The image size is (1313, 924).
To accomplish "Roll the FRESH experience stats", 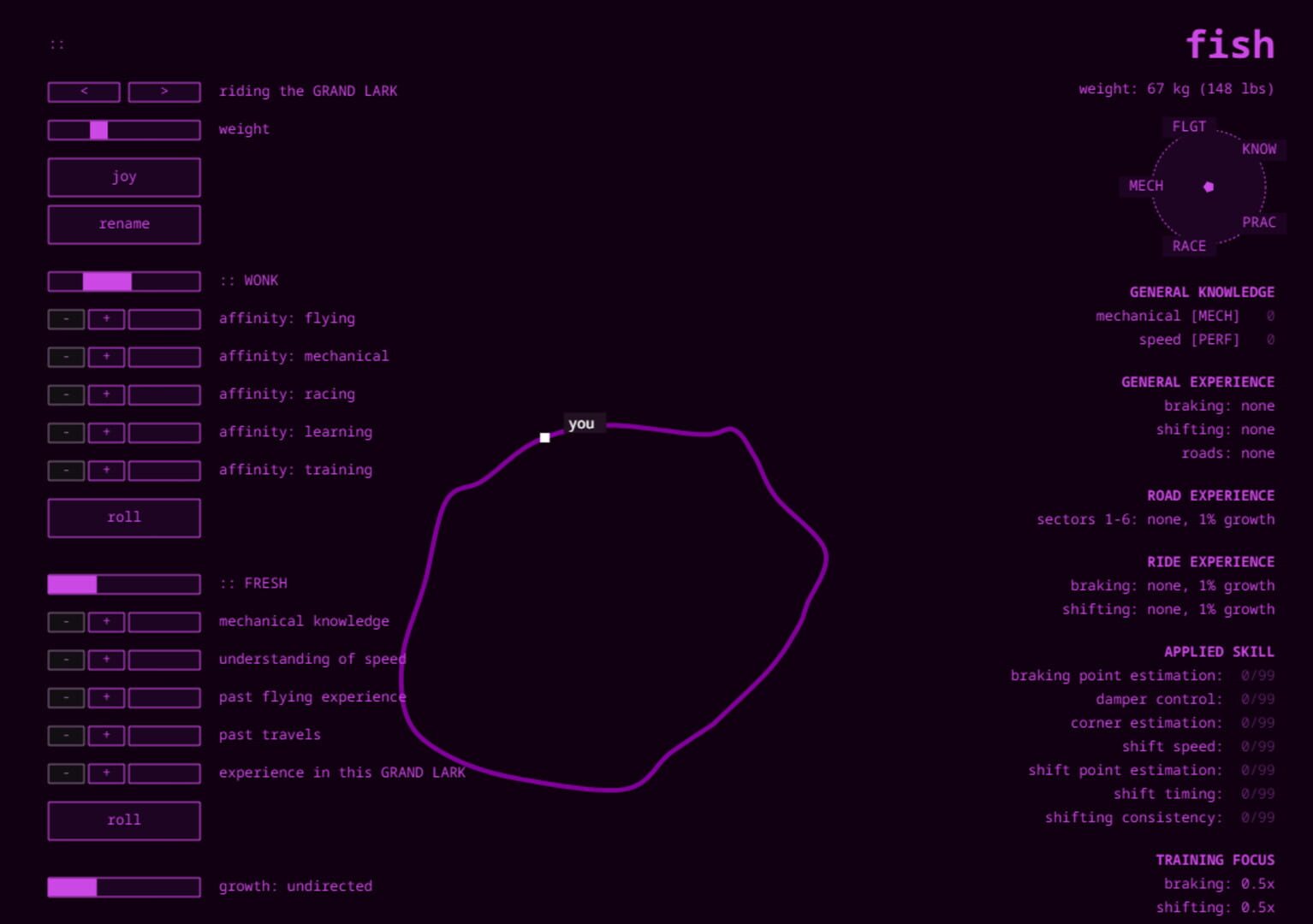I will coord(124,820).
